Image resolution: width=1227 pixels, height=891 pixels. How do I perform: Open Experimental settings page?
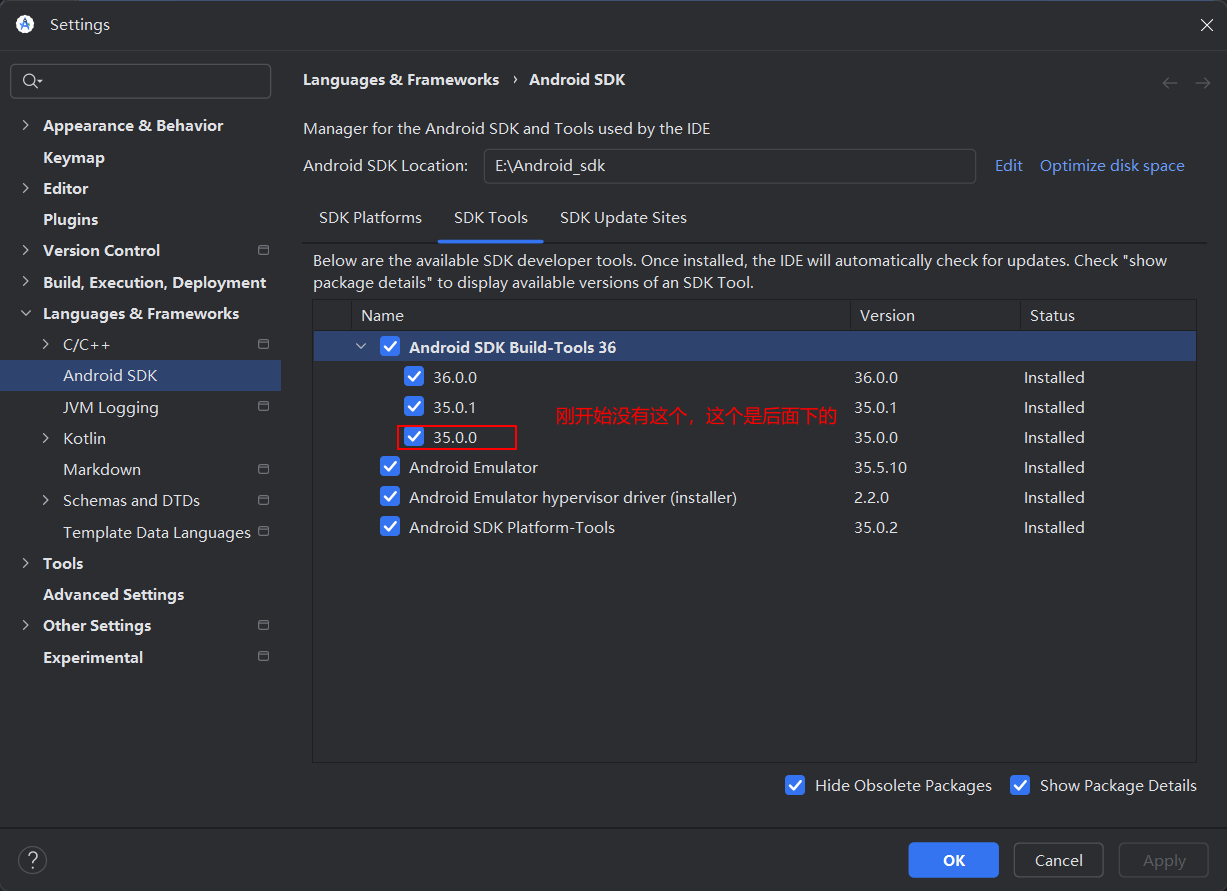click(93, 657)
